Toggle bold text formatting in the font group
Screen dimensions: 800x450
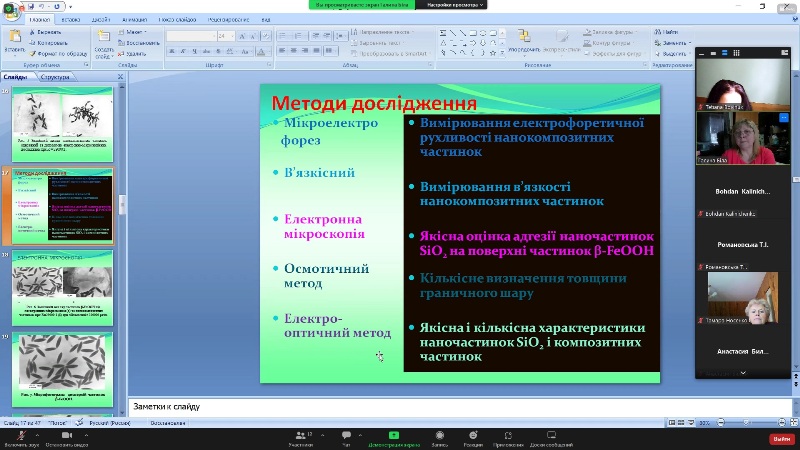pyautogui.click(x=170, y=52)
